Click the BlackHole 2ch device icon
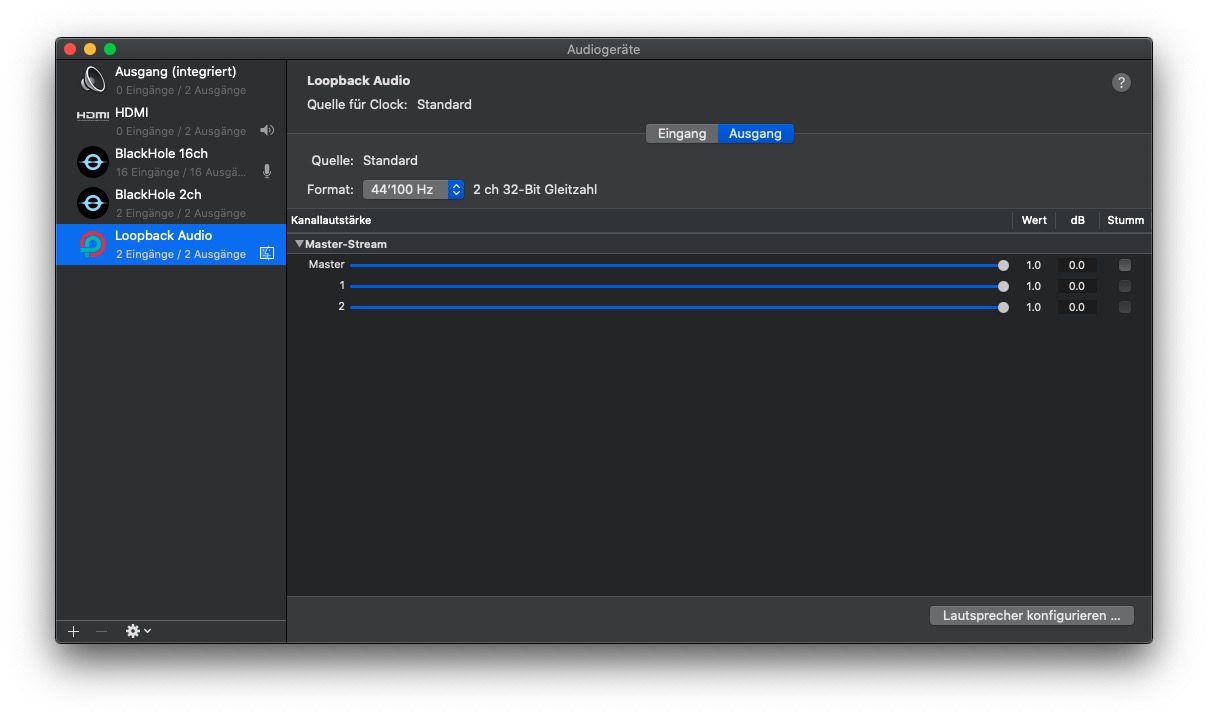The image size is (1208, 717). (x=93, y=203)
